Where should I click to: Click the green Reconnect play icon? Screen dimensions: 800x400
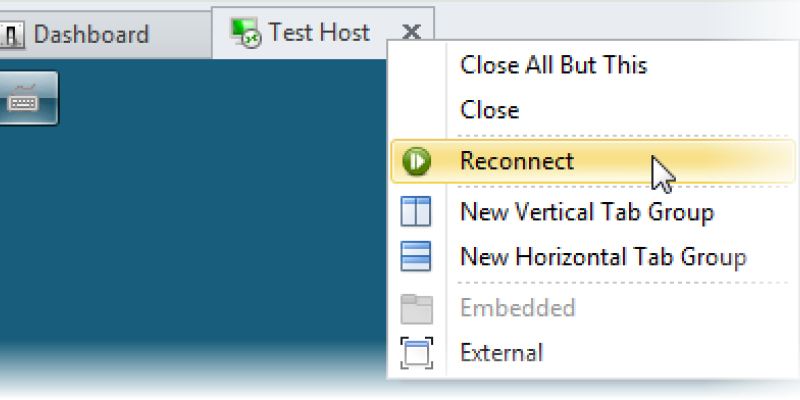coord(416,161)
